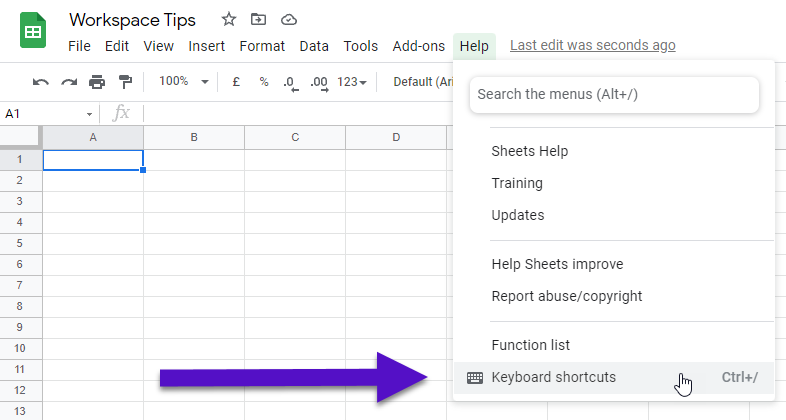Screen dimensions: 786x420
Task: Select cell A1
Action: click(x=93, y=160)
